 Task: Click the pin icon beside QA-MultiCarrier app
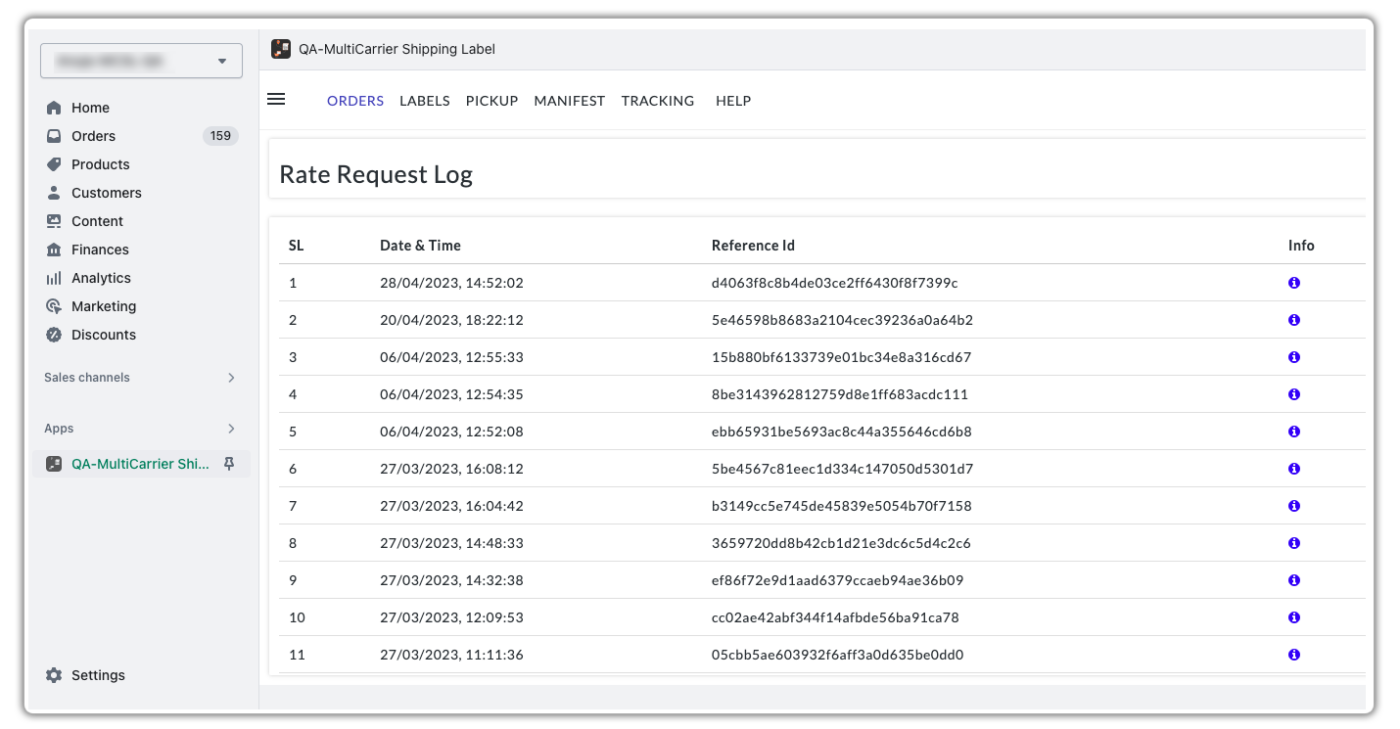coord(229,464)
